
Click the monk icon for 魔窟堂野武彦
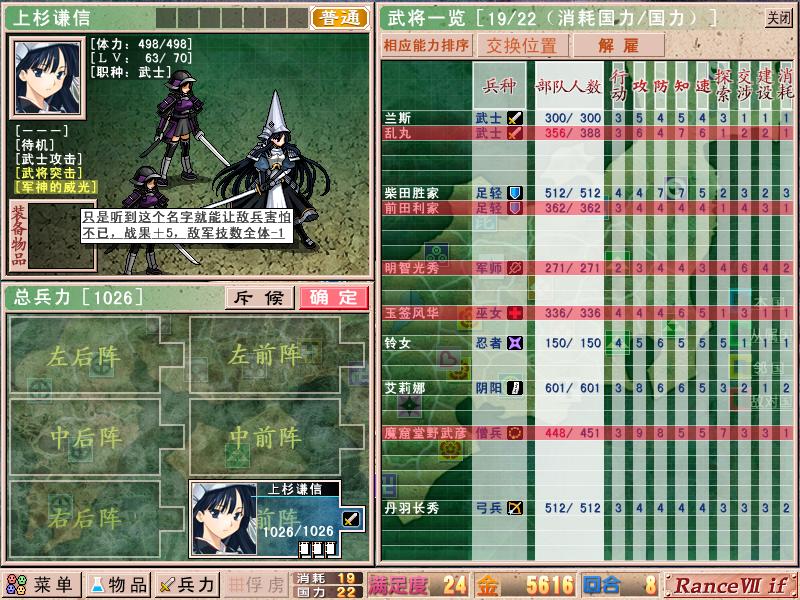point(515,433)
